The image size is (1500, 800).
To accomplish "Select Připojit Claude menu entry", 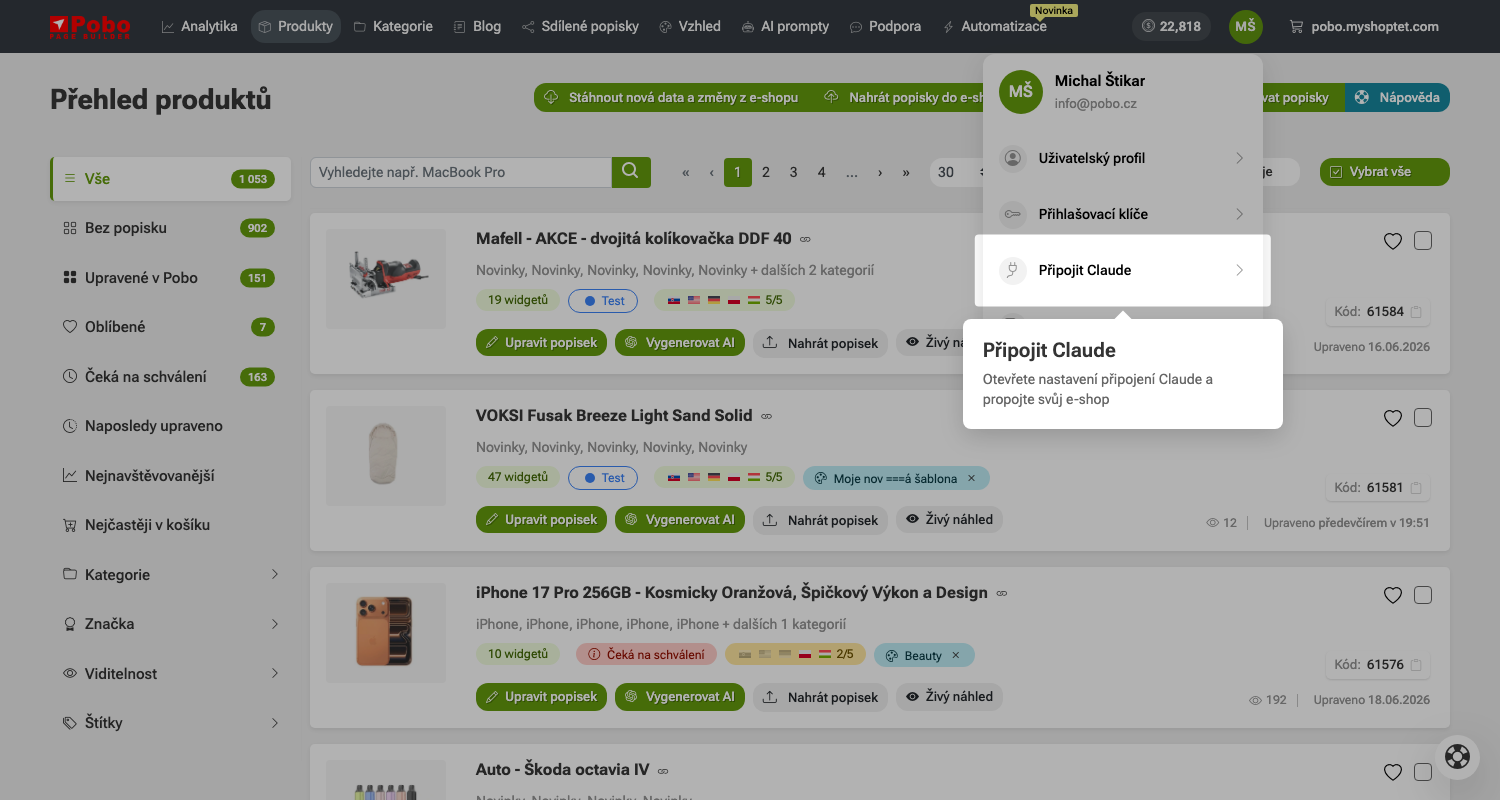I will (x=1122, y=270).
